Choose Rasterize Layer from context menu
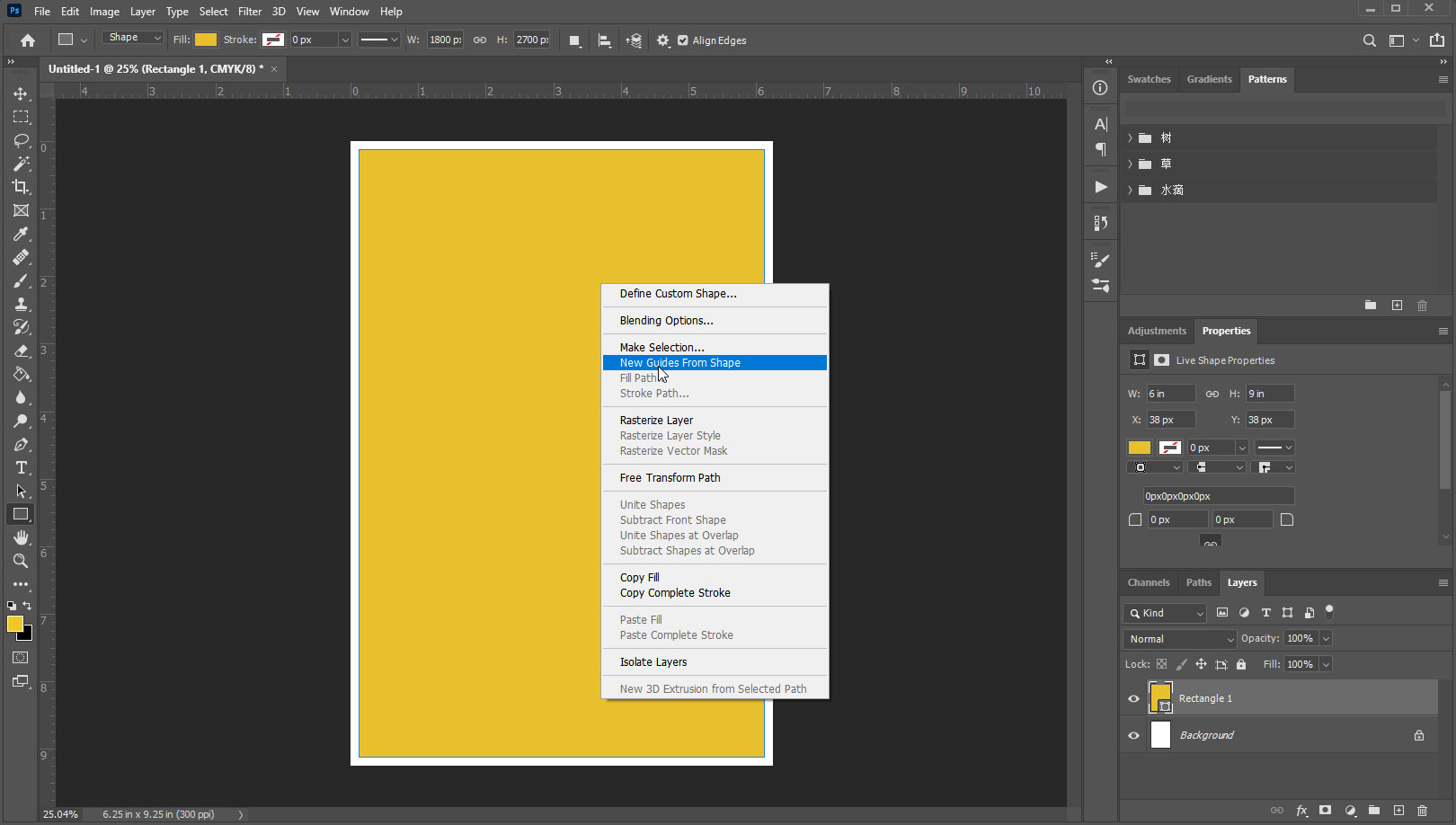This screenshot has width=1456, height=825. (x=715, y=421)
